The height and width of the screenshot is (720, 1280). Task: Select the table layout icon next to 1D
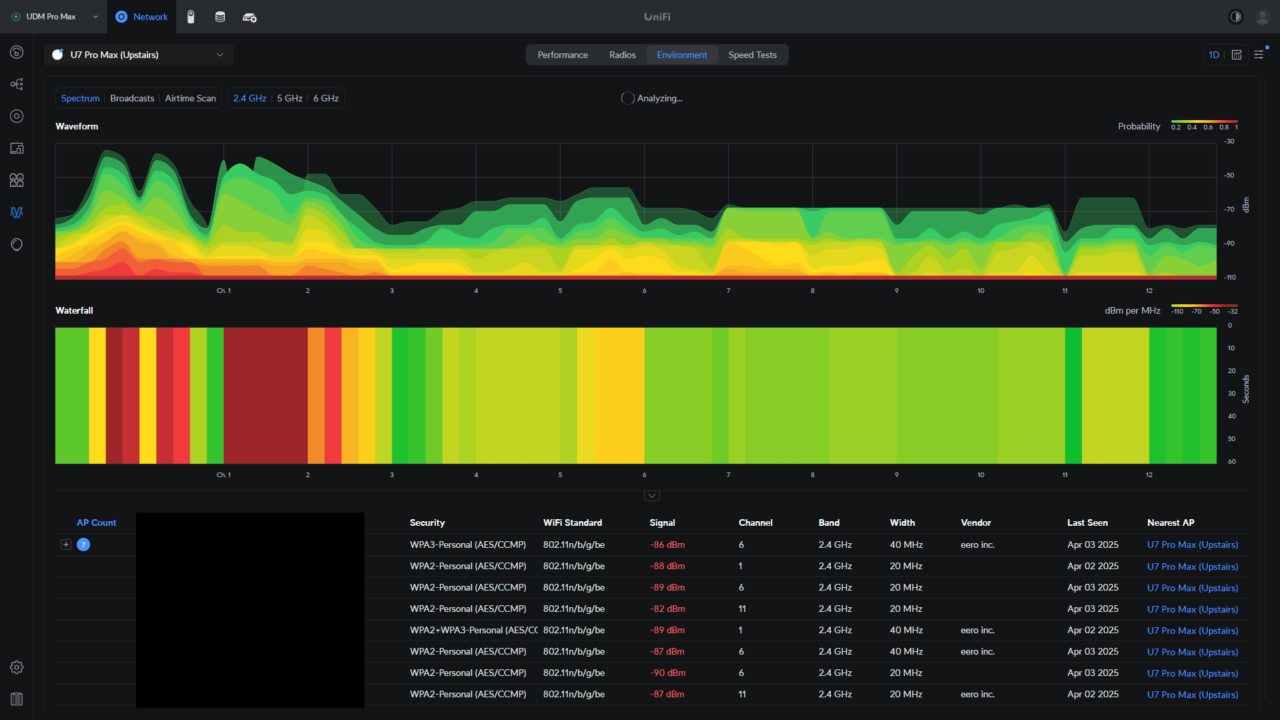1235,55
